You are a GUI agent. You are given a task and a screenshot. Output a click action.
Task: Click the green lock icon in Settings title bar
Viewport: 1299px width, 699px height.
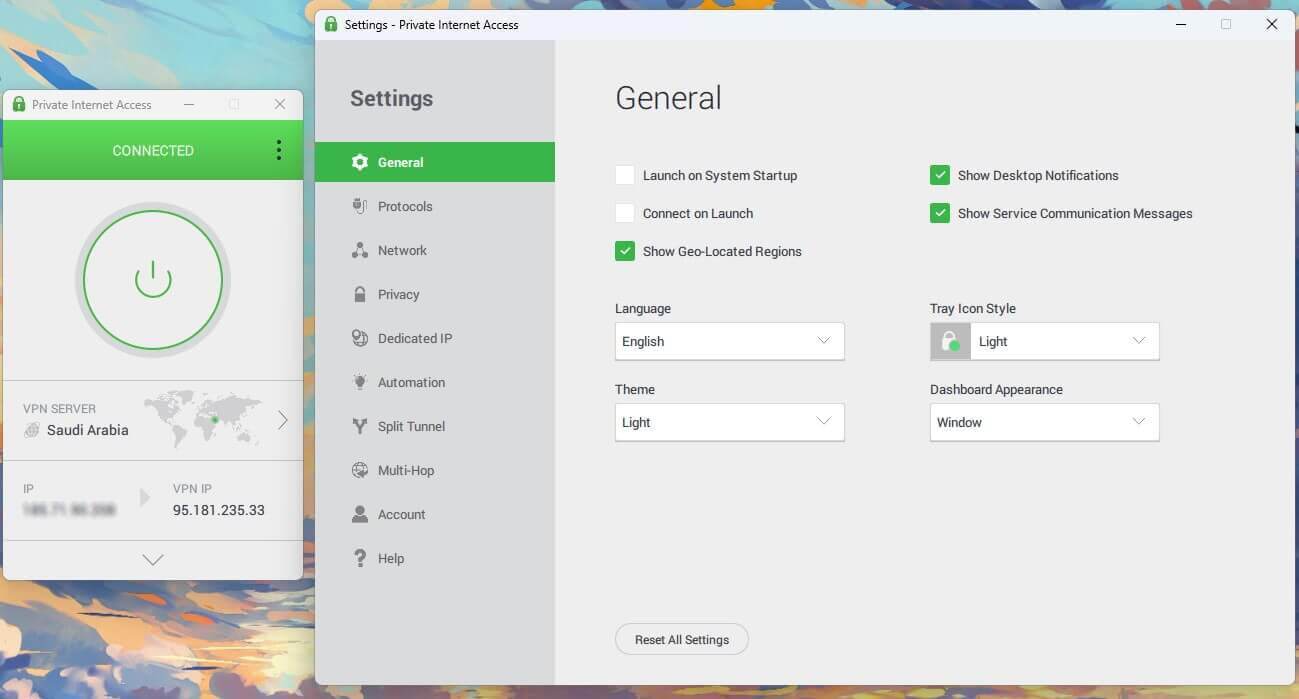pos(330,24)
